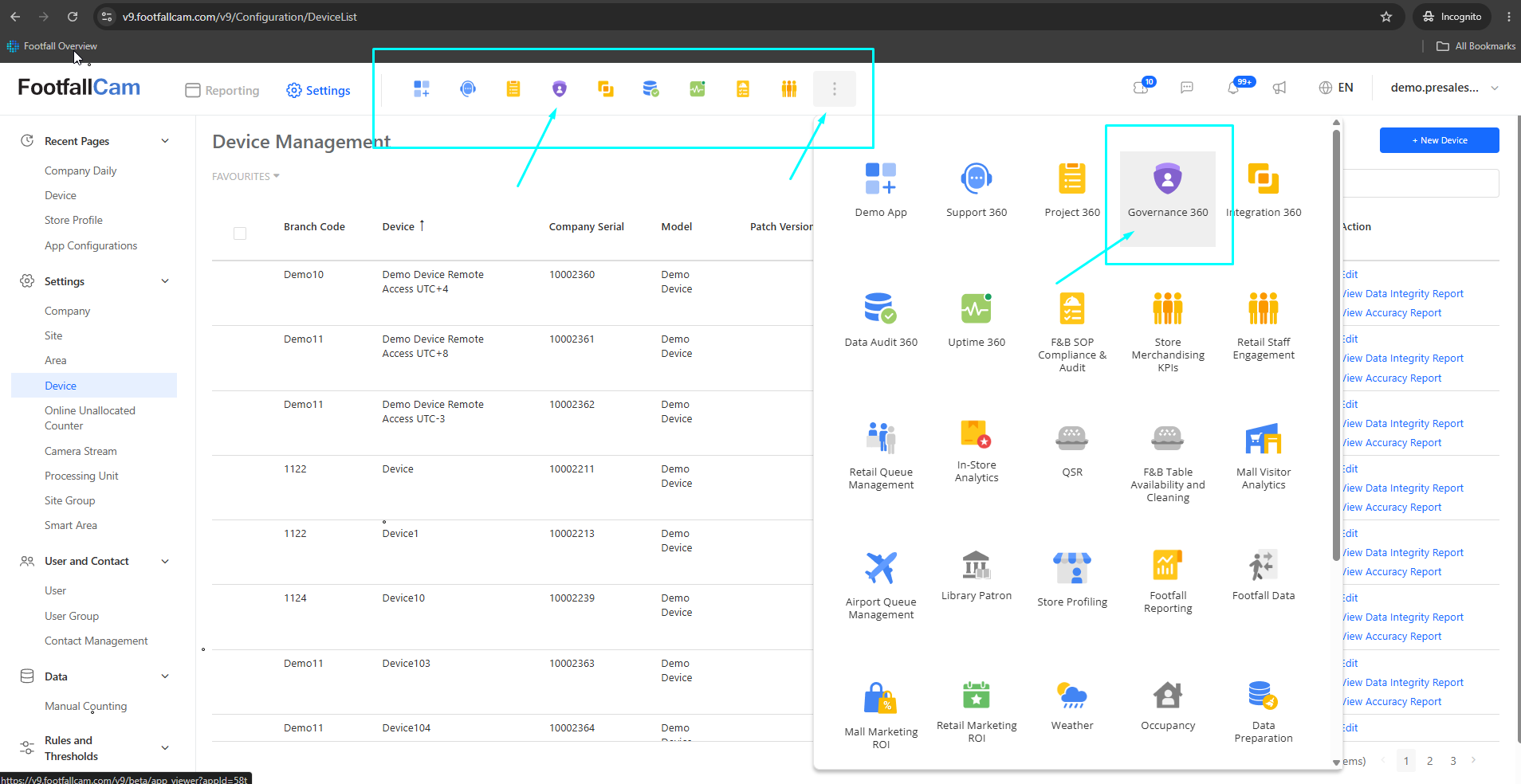Launch Mall Marketing ROI app

tap(881, 715)
